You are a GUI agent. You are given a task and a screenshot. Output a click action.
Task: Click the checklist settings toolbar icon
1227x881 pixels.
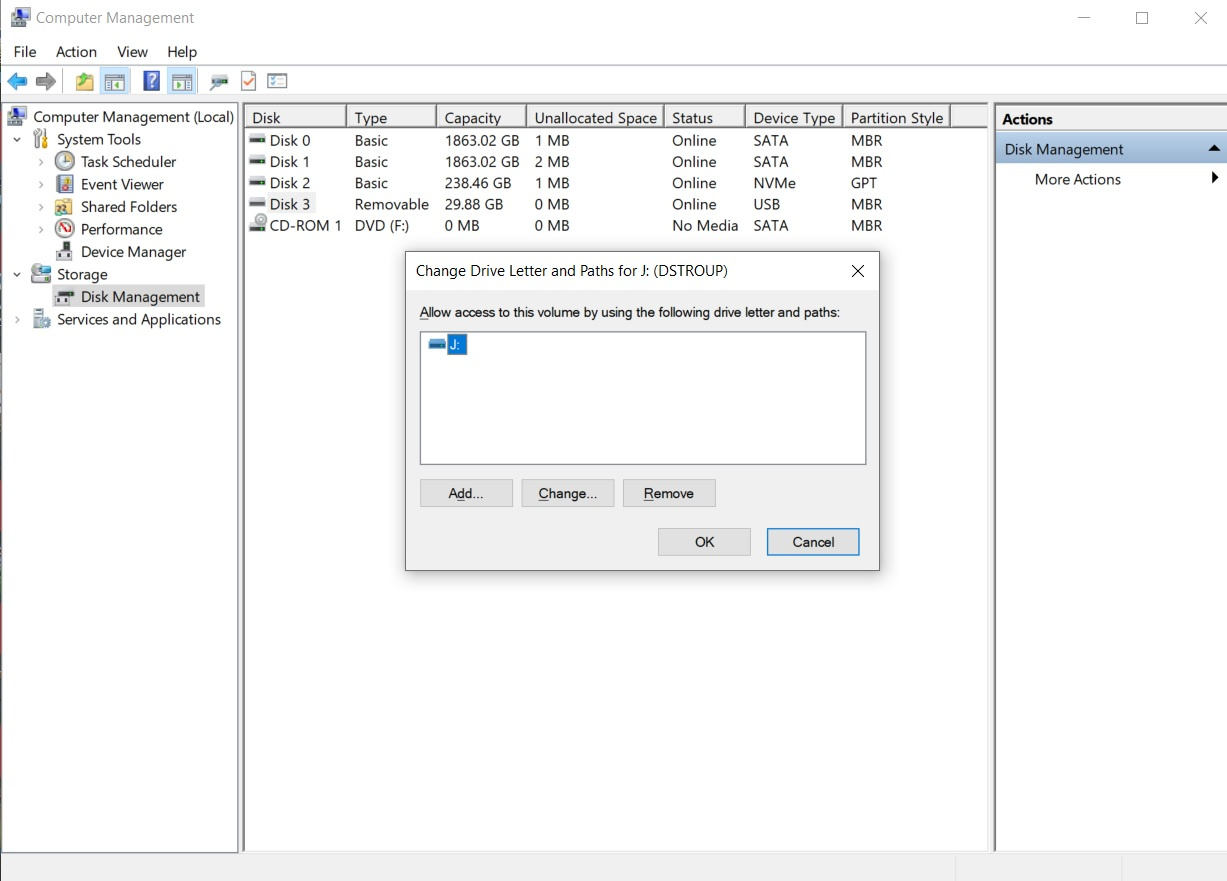point(277,82)
